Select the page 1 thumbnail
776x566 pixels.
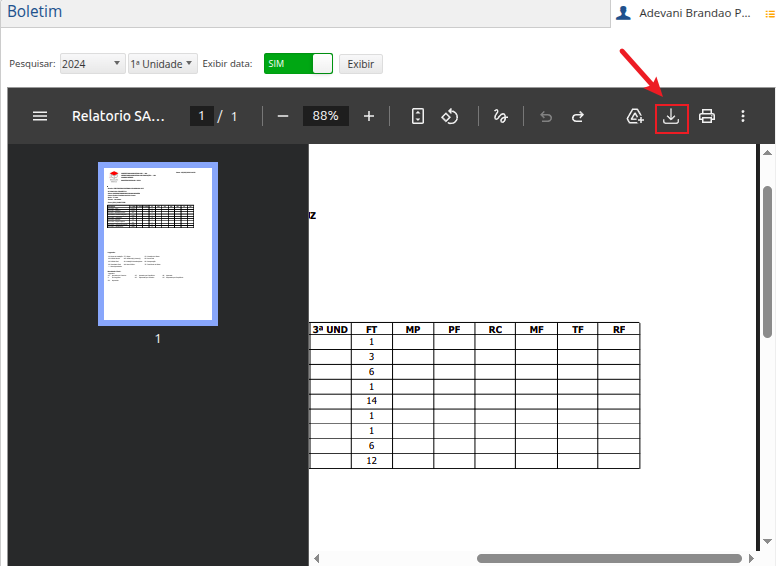pos(158,244)
